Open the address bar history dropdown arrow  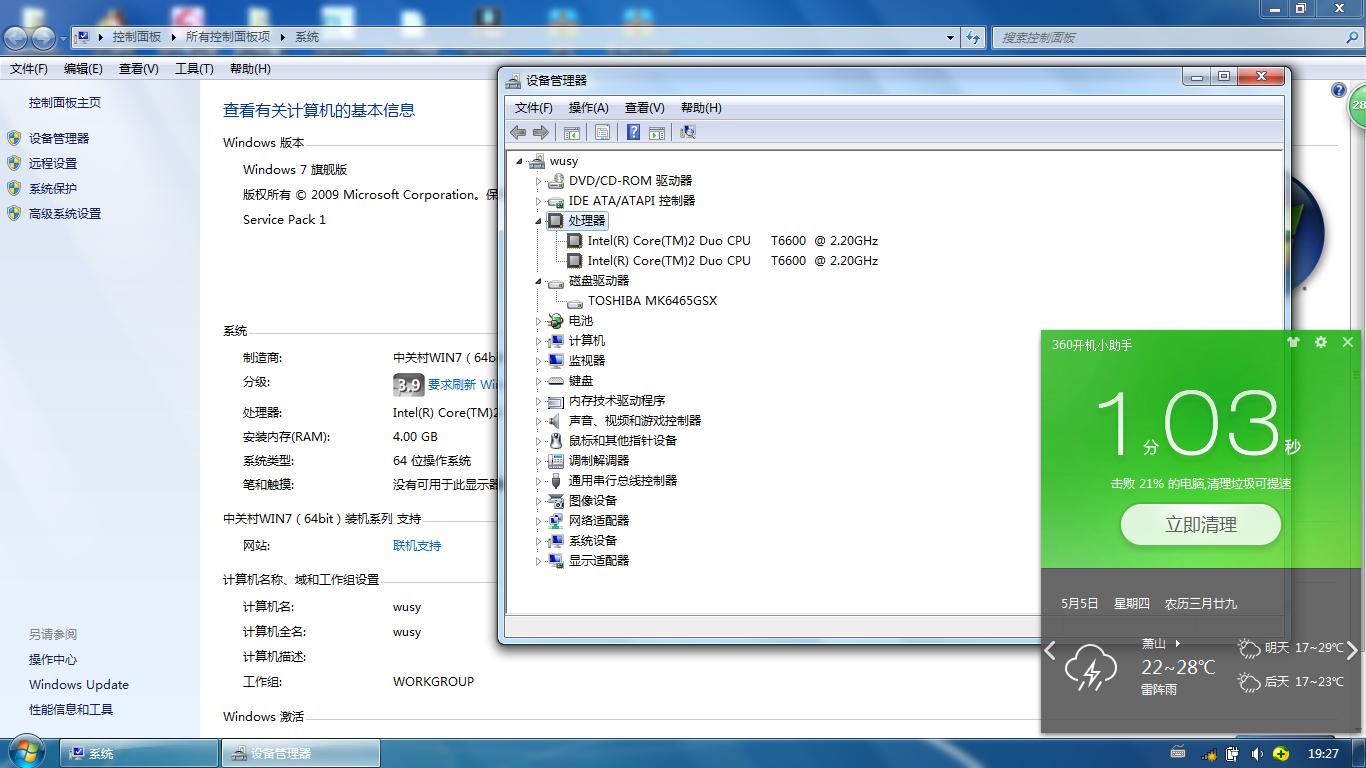tap(950, 37)
